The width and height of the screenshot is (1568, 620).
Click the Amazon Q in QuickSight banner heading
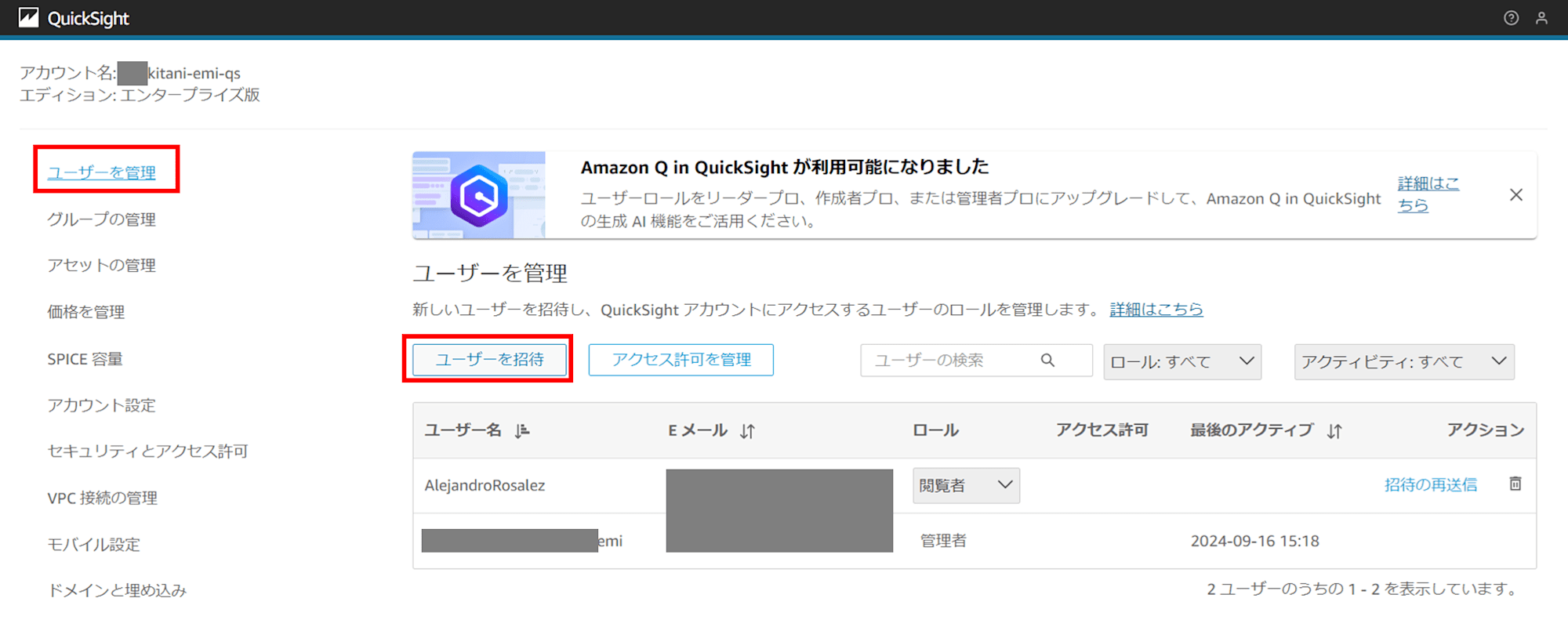tap(785, 167)
